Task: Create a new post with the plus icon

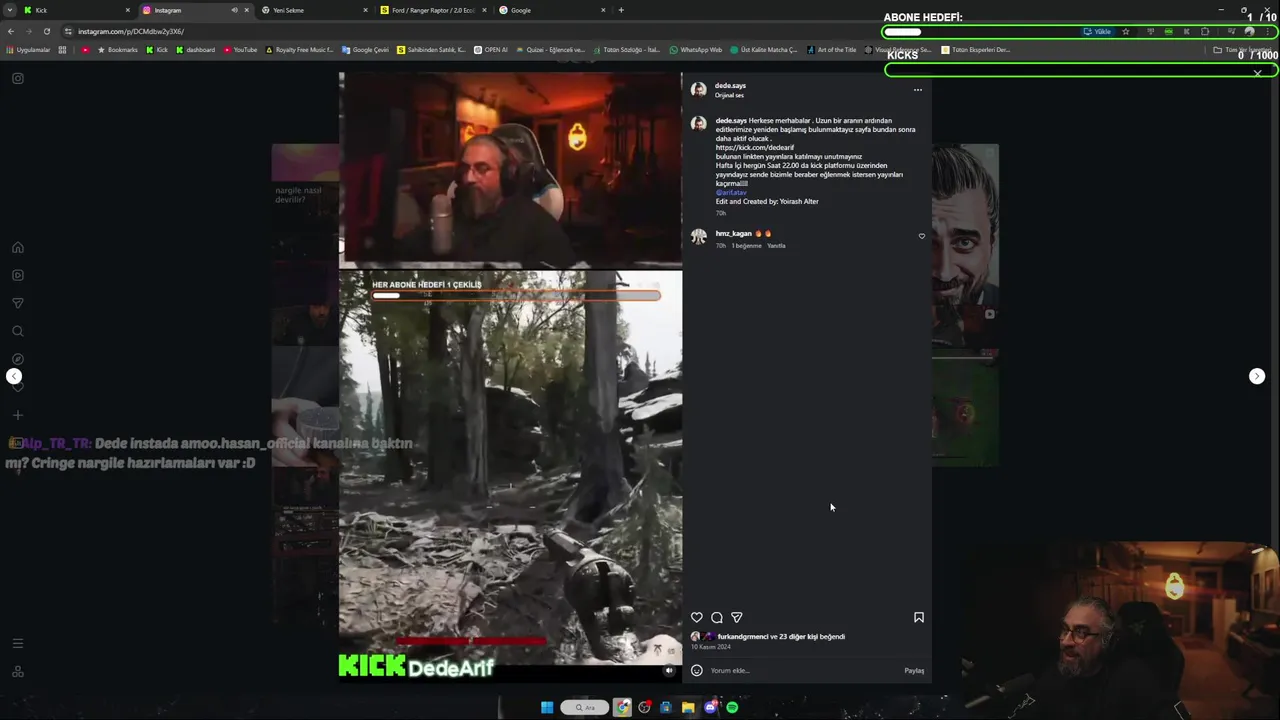Action: click(x=18, y=415)
